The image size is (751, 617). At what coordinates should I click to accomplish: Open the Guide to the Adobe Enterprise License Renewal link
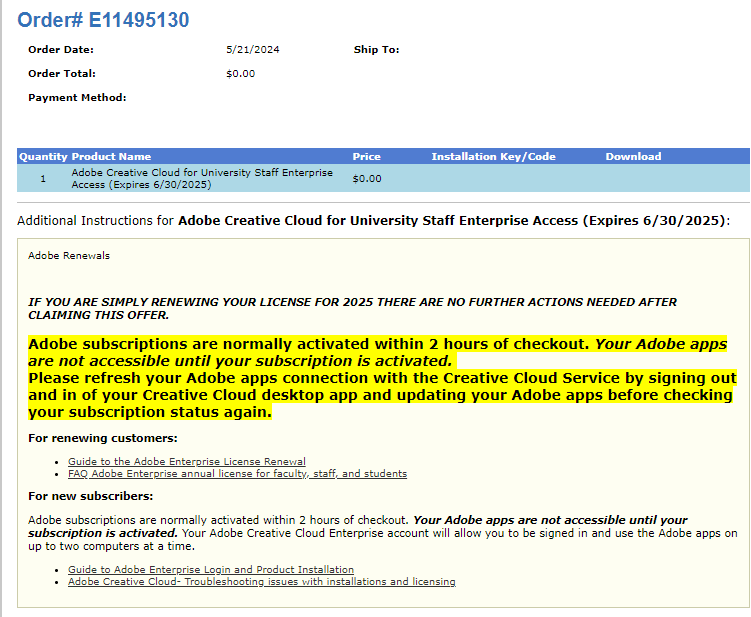point(187,461)
